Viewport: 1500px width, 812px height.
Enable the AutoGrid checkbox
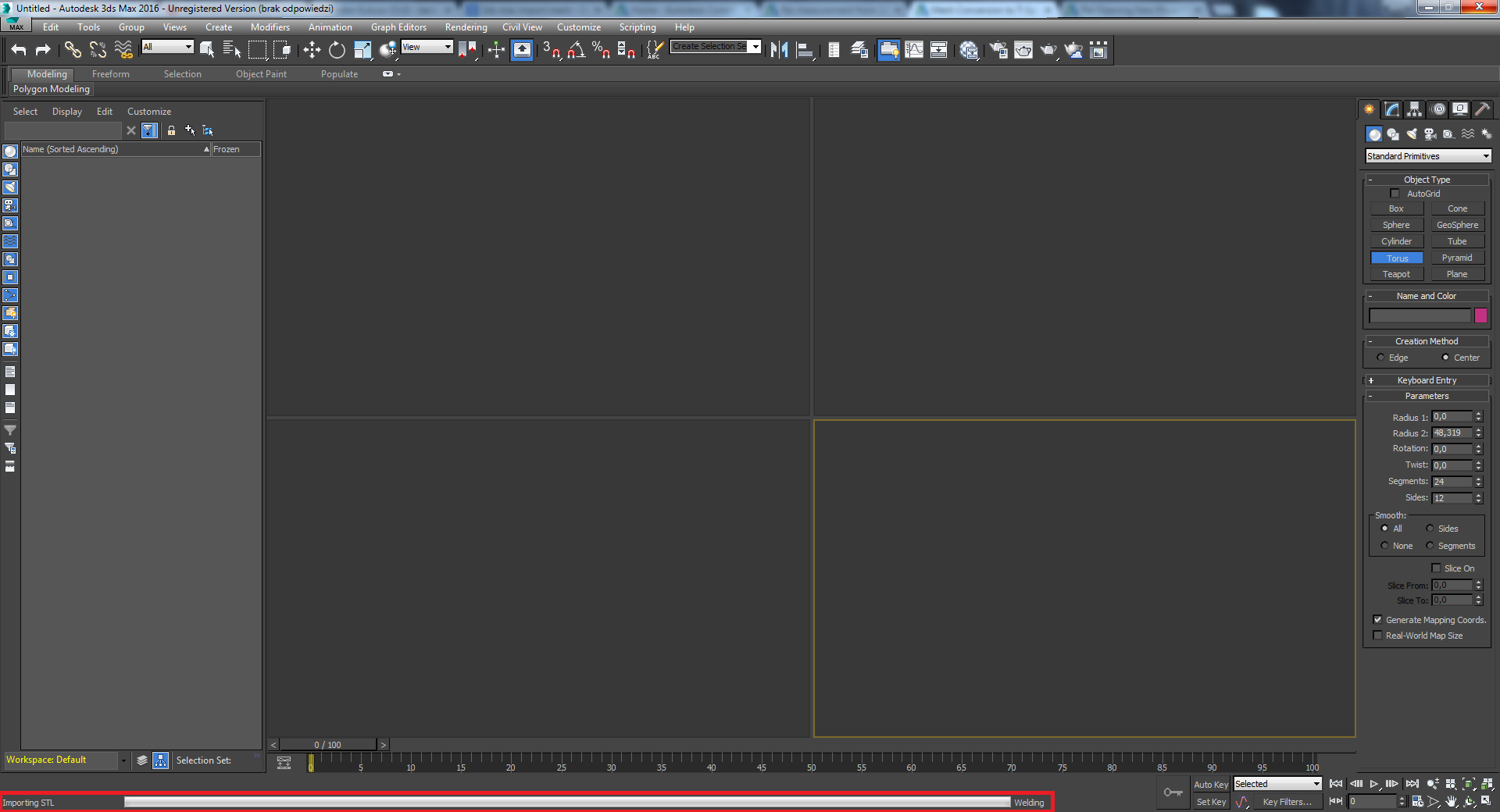(1395, 193)
